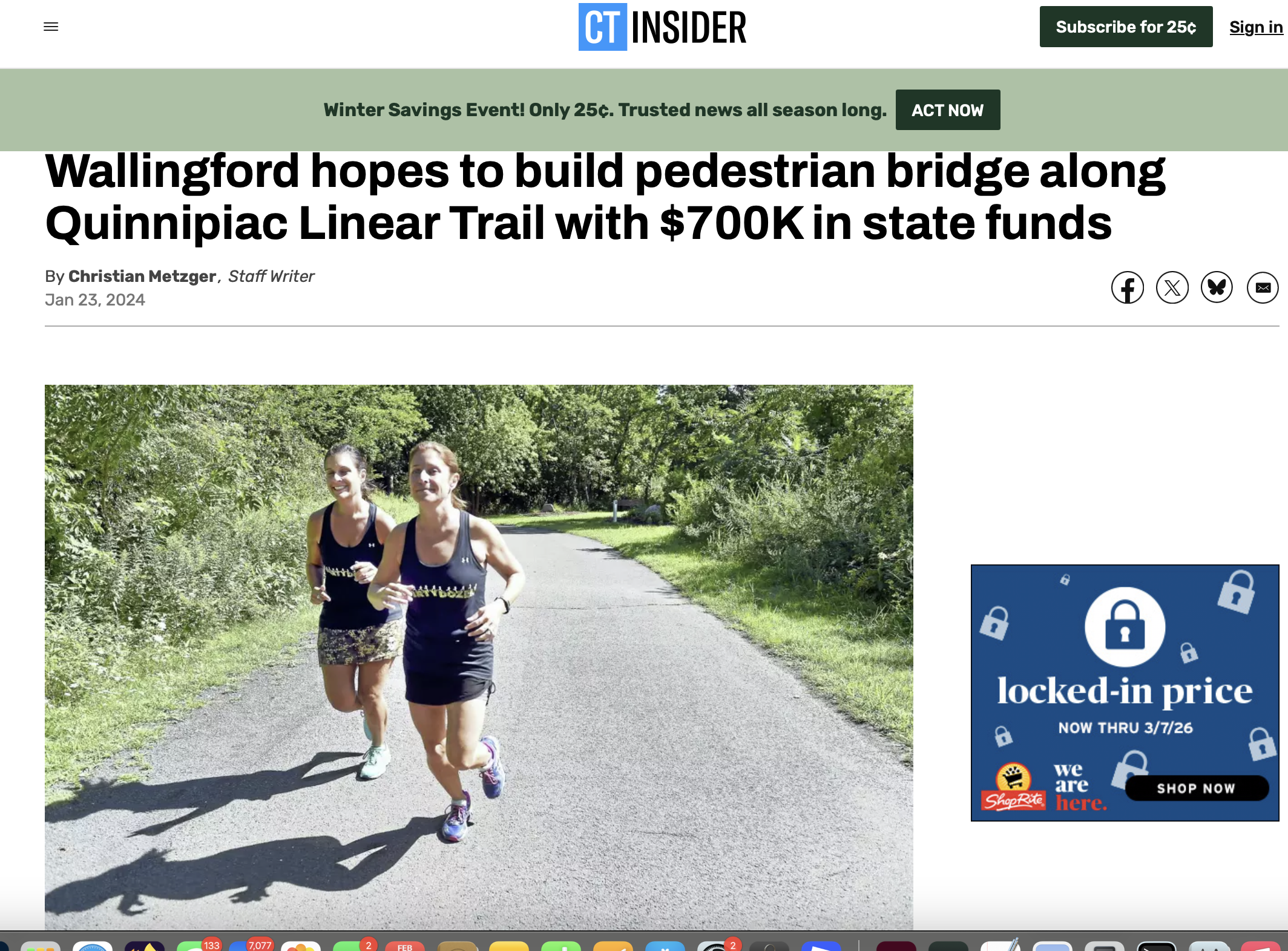Click the Sign in link
This screenshot has width=1288, height=951.
[1256, 27]
